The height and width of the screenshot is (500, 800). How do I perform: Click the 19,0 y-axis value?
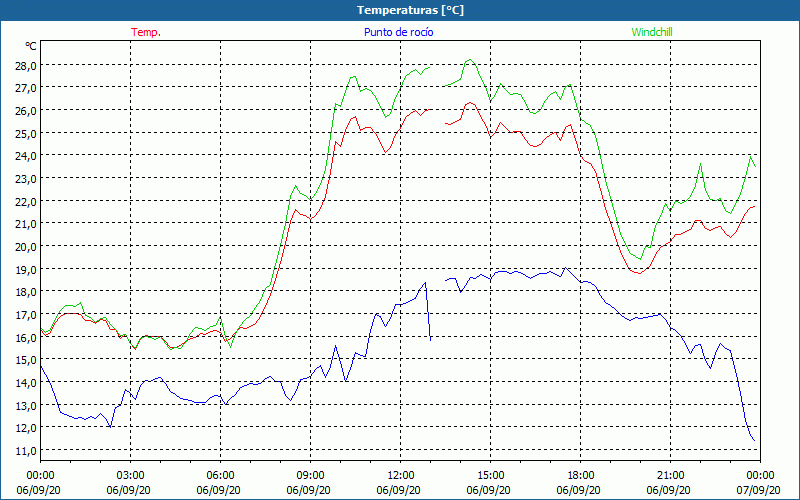[x=27, y=269]
